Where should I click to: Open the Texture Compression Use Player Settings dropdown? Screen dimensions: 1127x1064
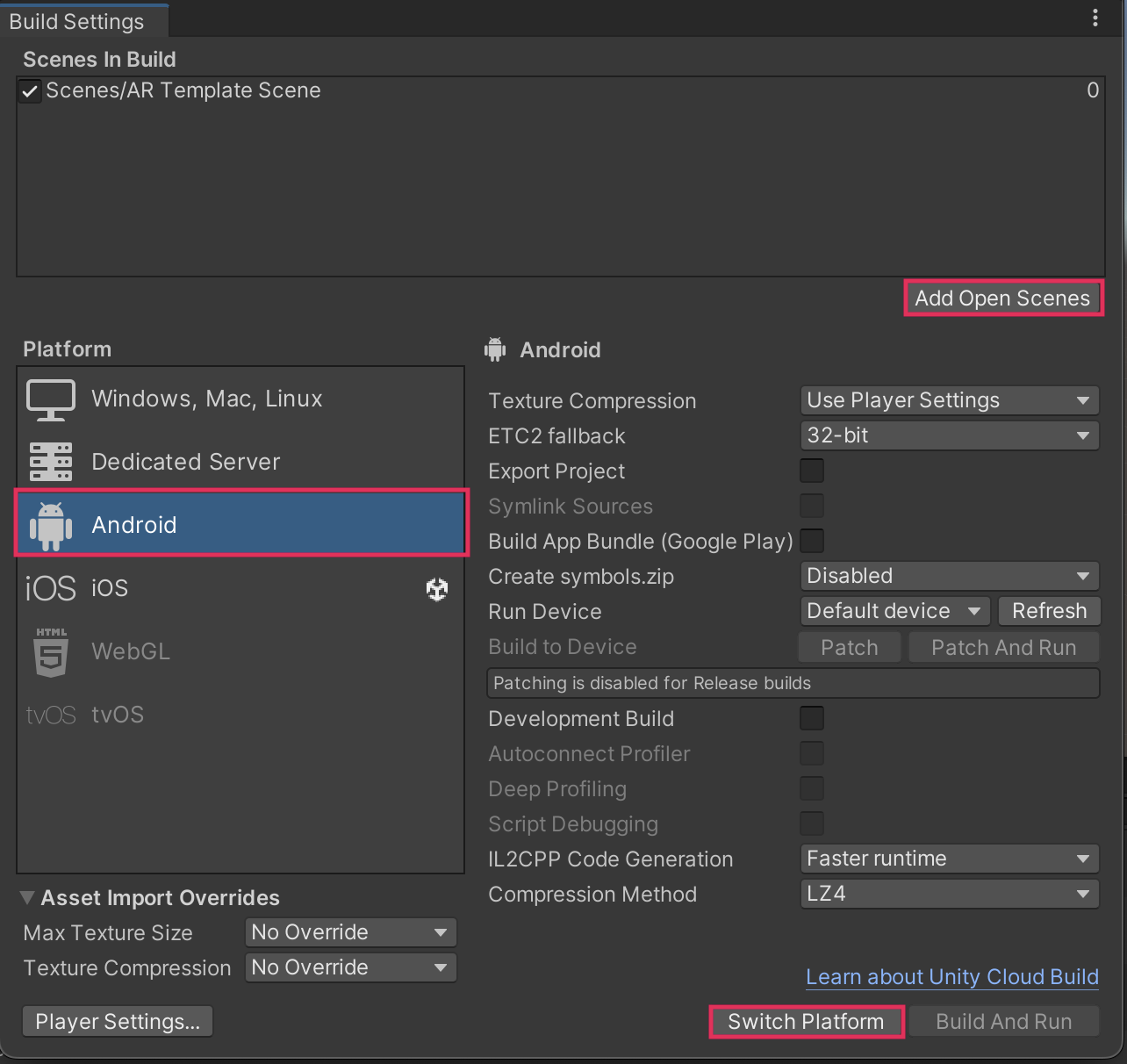click(x=949, y=400)
